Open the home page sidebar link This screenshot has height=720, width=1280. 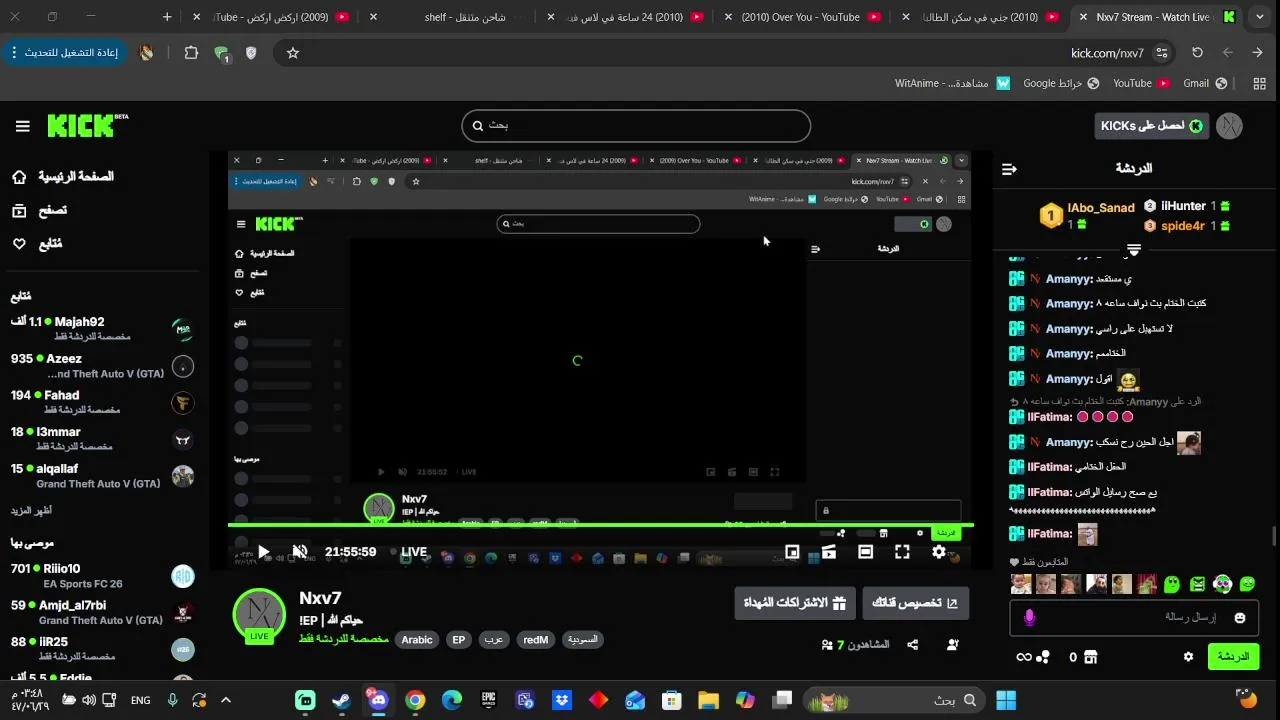pos(62,177)
